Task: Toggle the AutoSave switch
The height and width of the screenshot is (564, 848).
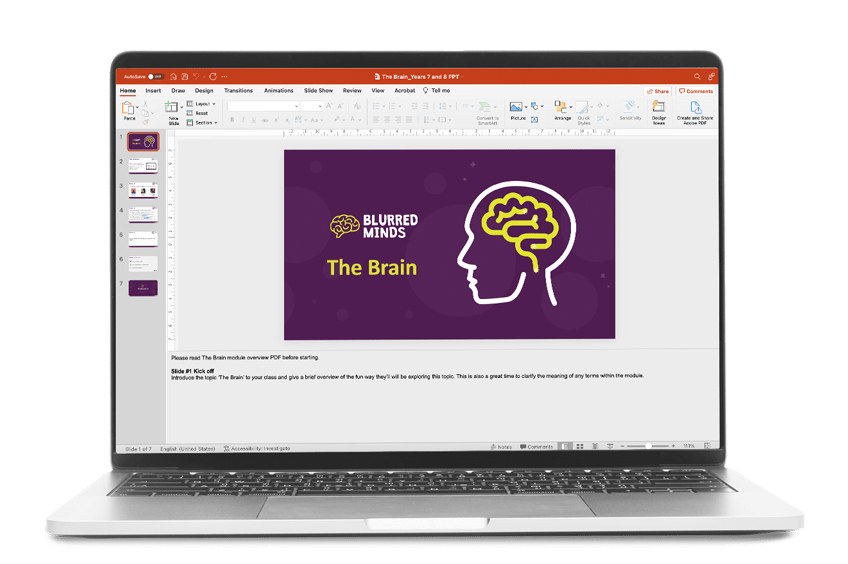Action: click(156, 77)
